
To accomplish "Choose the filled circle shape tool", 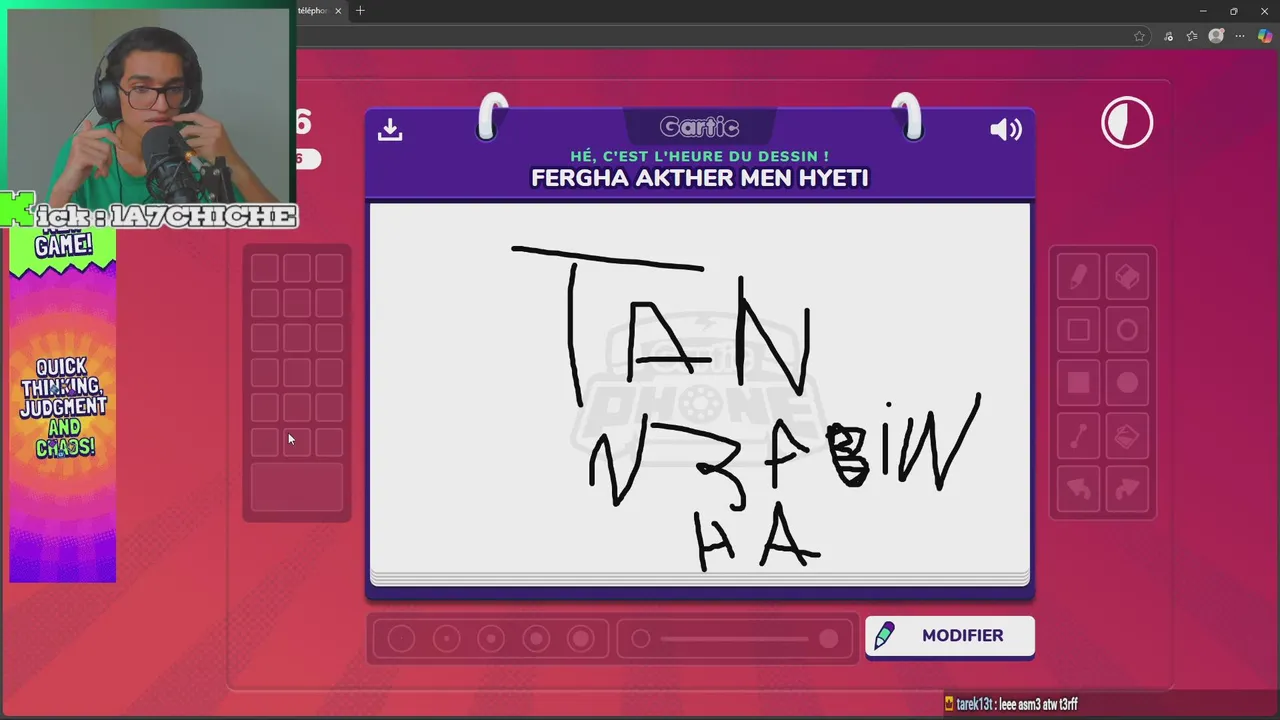I will pyautogui.click(x=1127, y=383).
